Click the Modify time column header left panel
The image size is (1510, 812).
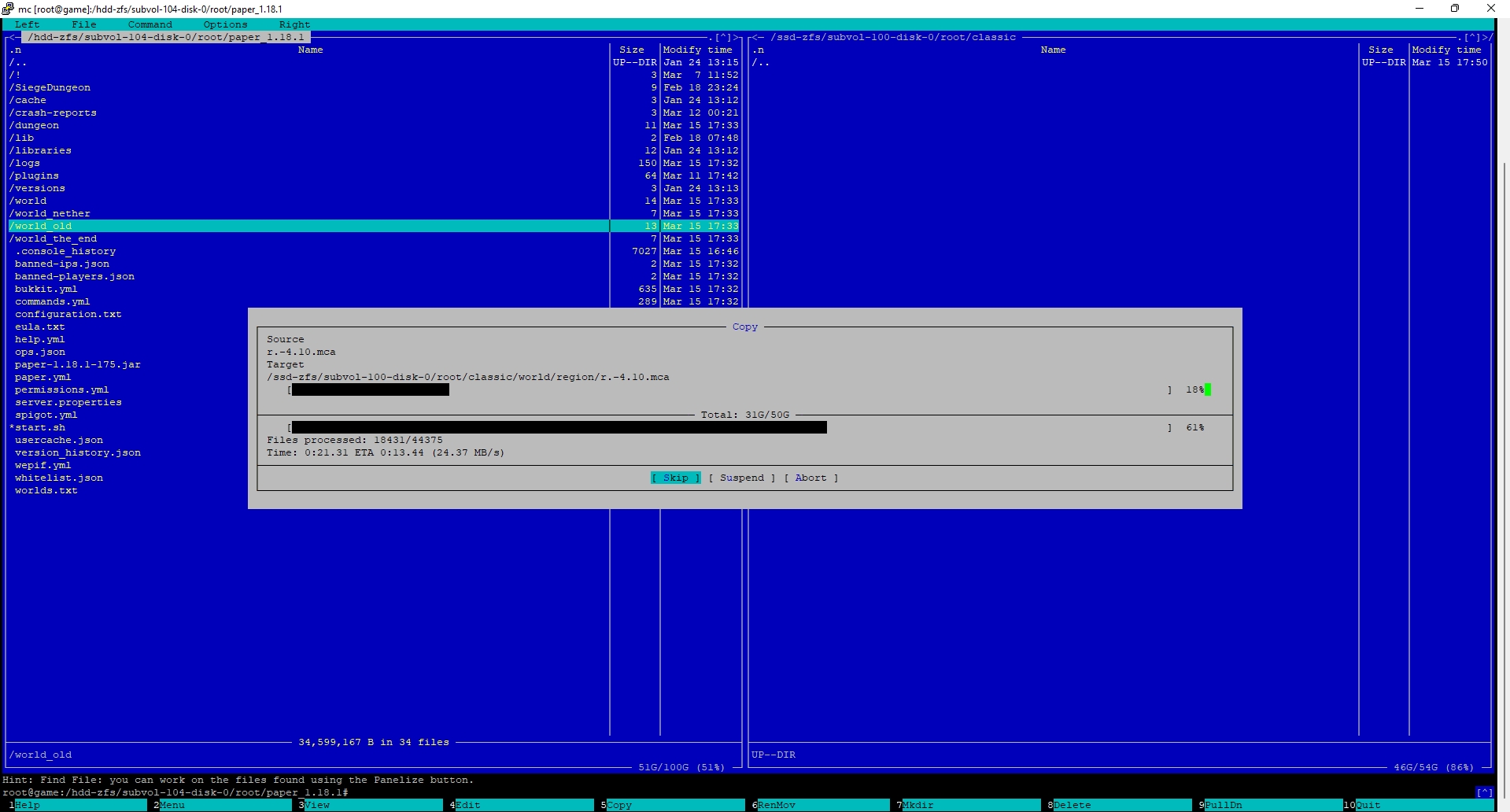tap(698, 50)
